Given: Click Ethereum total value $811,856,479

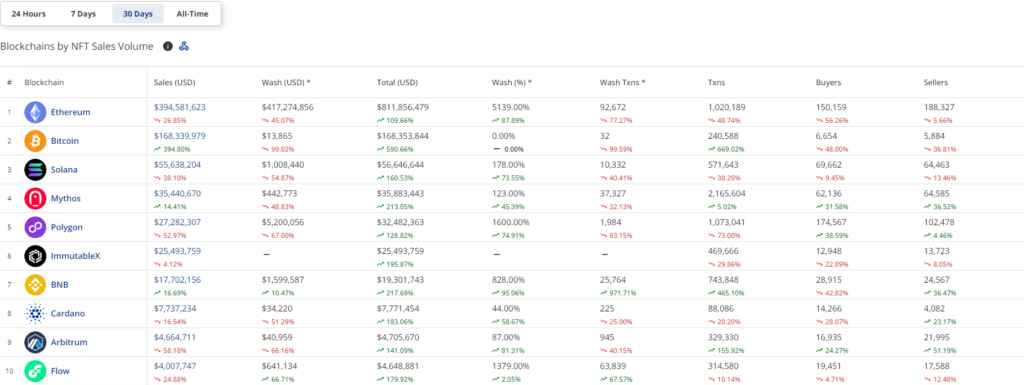Looking at the screenshot, I should click(x=403, y=107).
